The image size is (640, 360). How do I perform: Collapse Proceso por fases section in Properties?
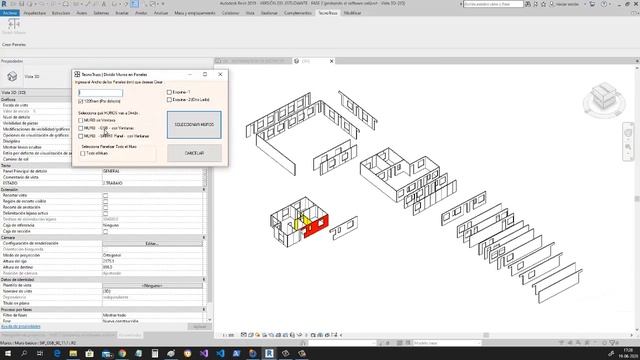[204, 309]
